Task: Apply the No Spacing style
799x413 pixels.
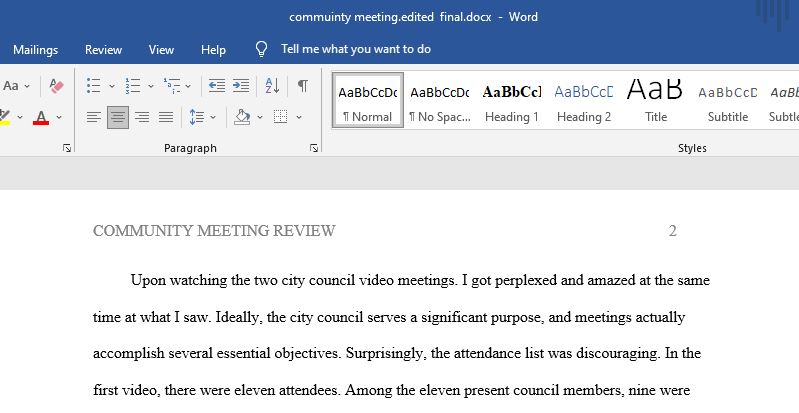Action: pyautogui.click(x=440, y=100)
